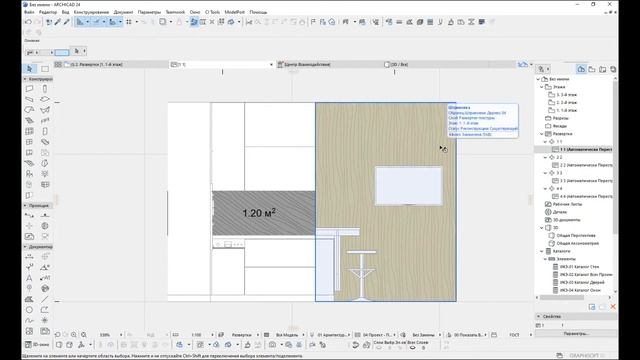Select the Text tool labeled A

tap(29, 278)
